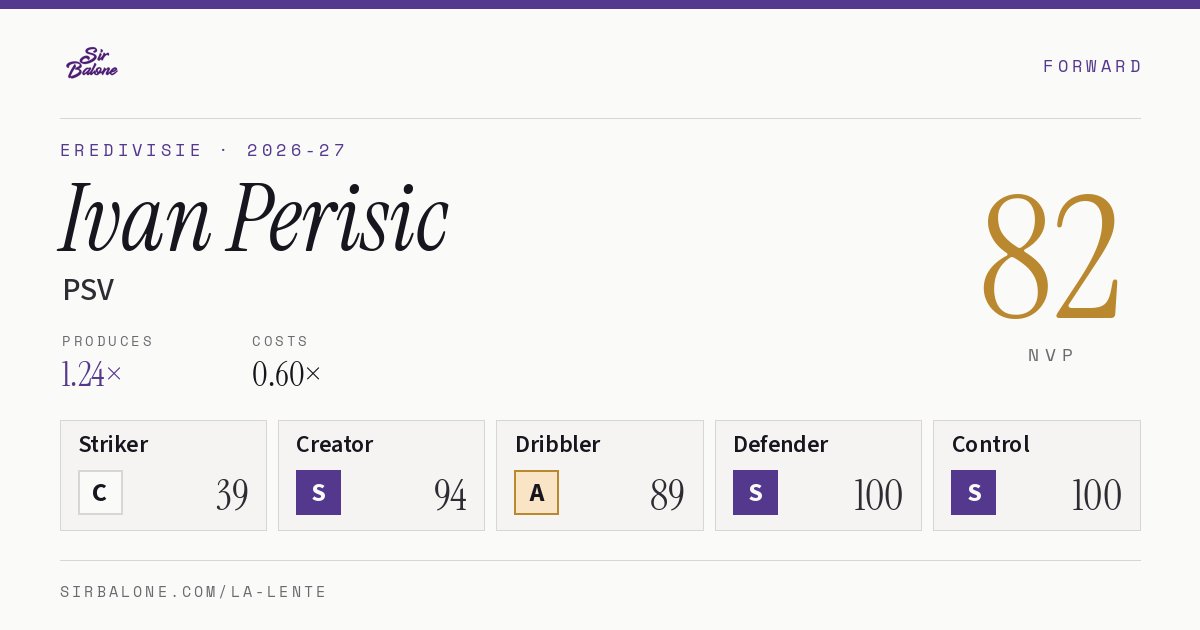This screenshot has height=630, width=1200.
Task: Open the sirbalone.com/la-lente link
Action: (194, 592)
